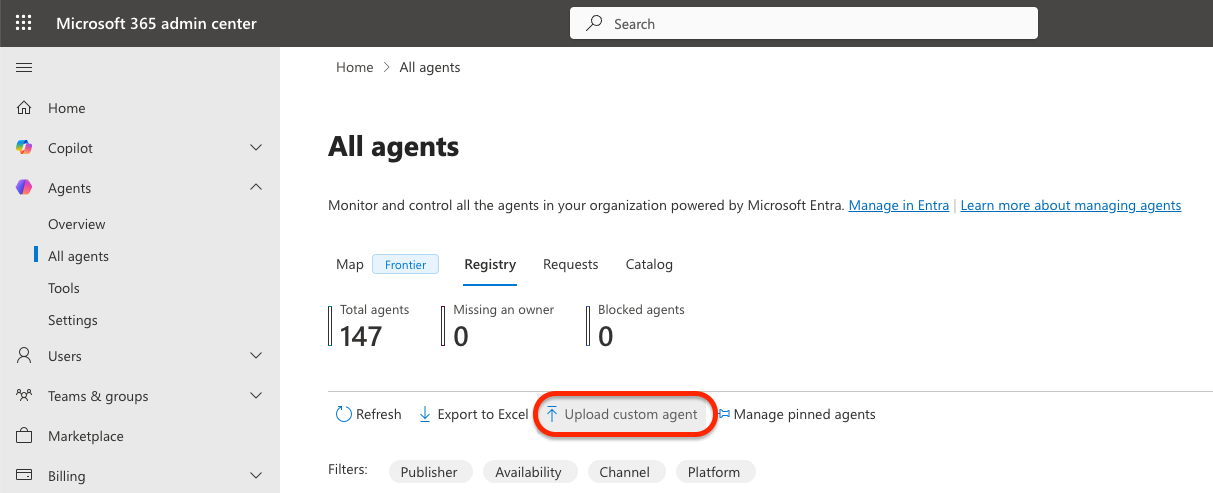This screenshot has width=1213, height=493.
Task: Click the pin icon beside Manage pinned agents
Action: click(725, 414)
